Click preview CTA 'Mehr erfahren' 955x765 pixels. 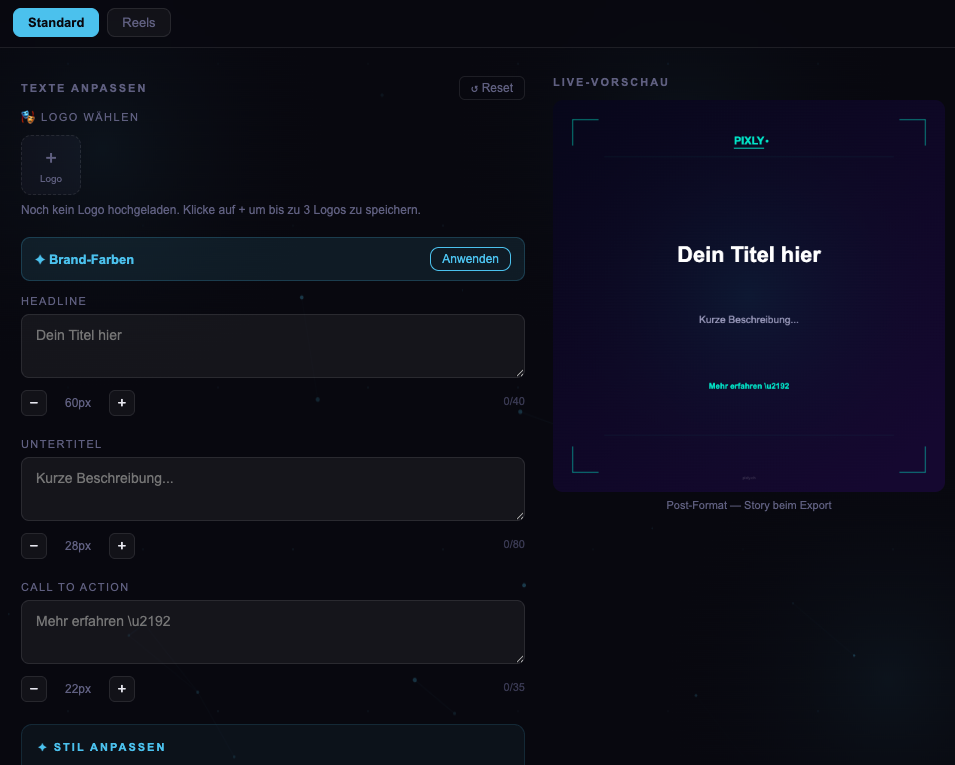[x=749, y=386]
